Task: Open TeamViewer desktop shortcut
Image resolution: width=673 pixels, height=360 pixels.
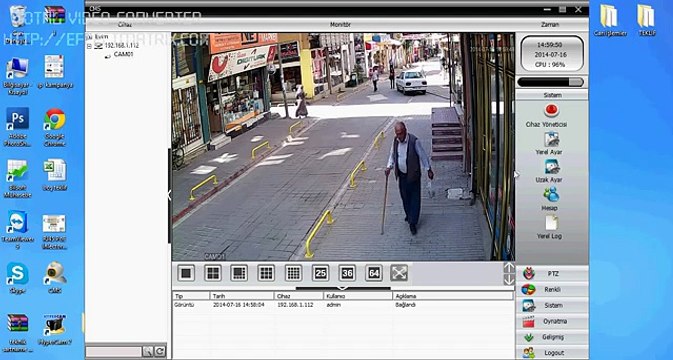Action: [18, 230]
